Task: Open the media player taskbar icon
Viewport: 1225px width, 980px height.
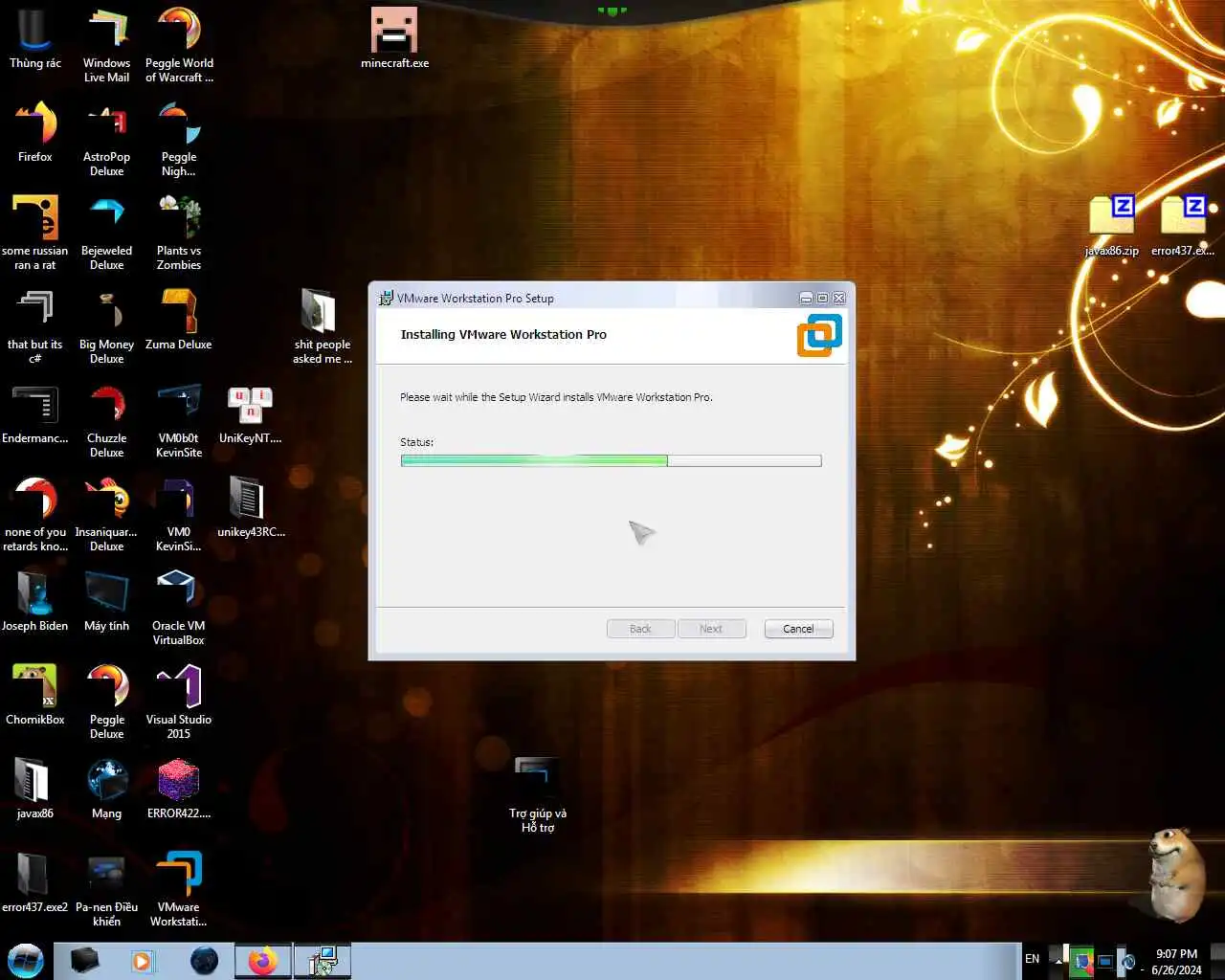Action: [143, 961]
